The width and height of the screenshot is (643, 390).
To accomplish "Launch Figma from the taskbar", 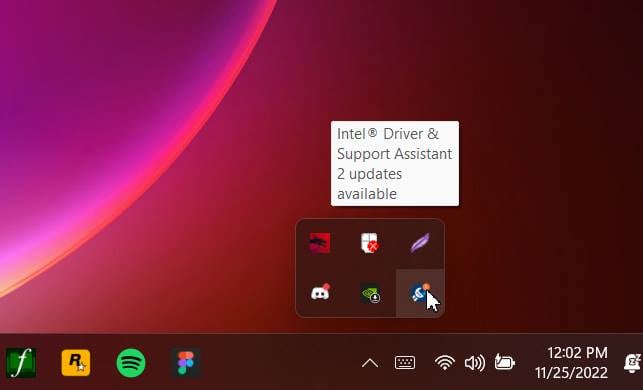I will (186, 363).
